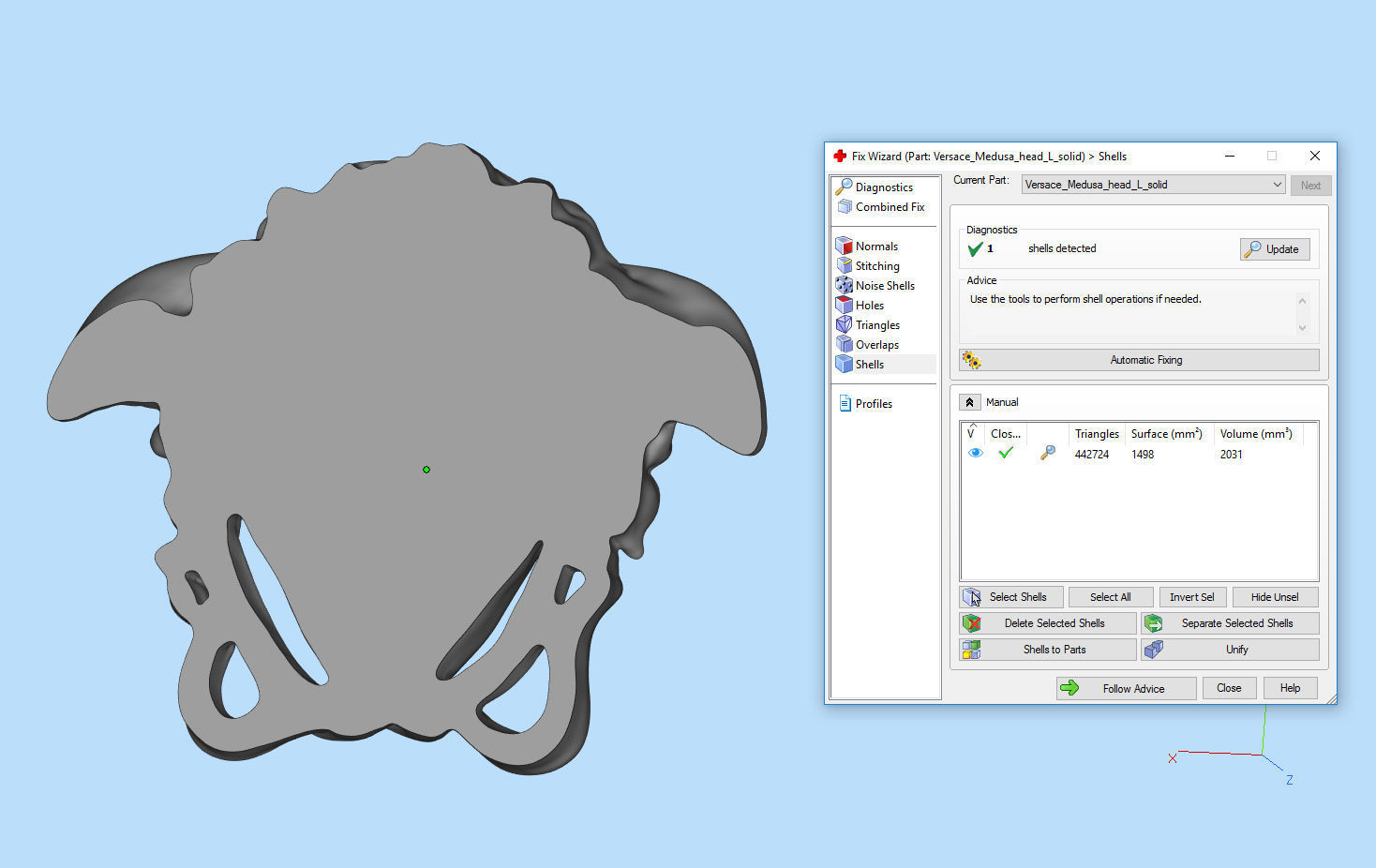Click Separate Selected Shells
The width and height of the screenshot is (1376, 868).
pyautogui.click(x=1230, y=623)
